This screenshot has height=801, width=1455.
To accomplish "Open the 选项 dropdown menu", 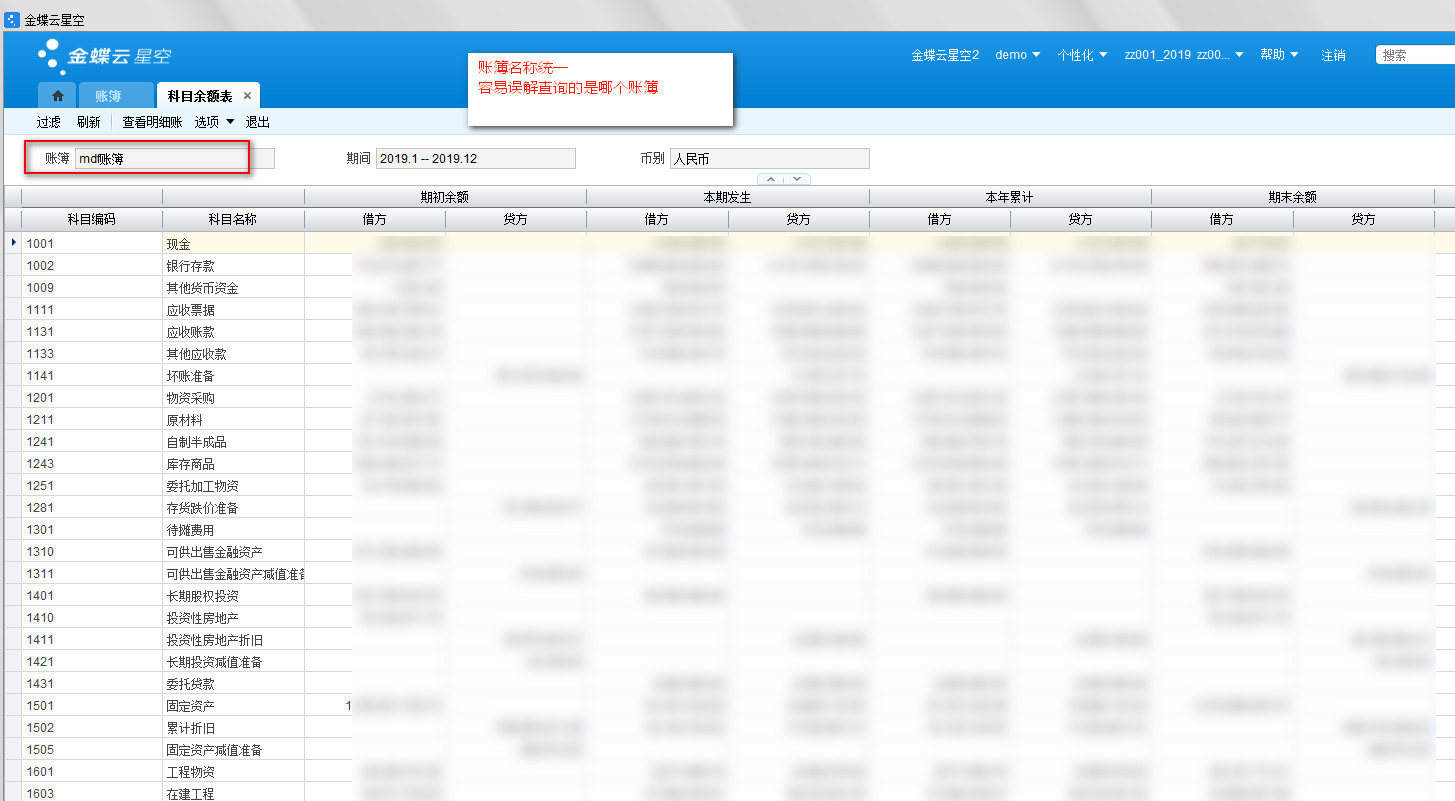I will [214, 122].
